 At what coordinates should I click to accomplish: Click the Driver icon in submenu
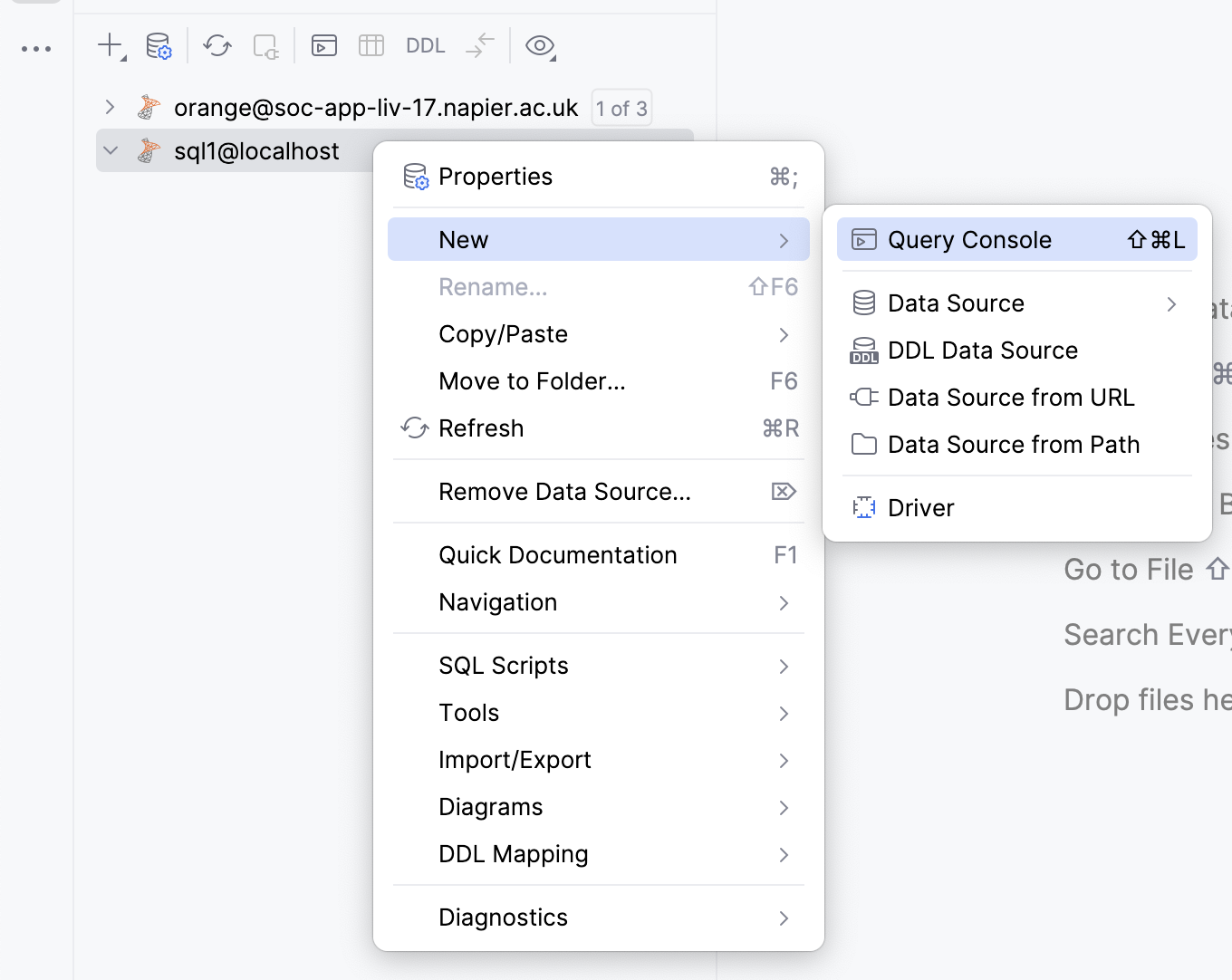click(864, 507)
